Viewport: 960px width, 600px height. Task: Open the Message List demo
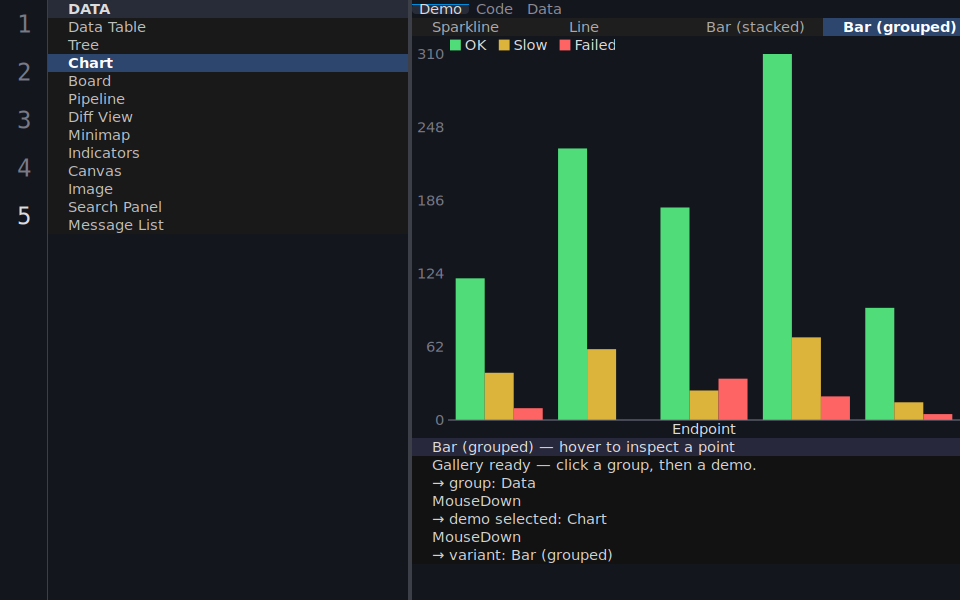(x=228, y=225)
